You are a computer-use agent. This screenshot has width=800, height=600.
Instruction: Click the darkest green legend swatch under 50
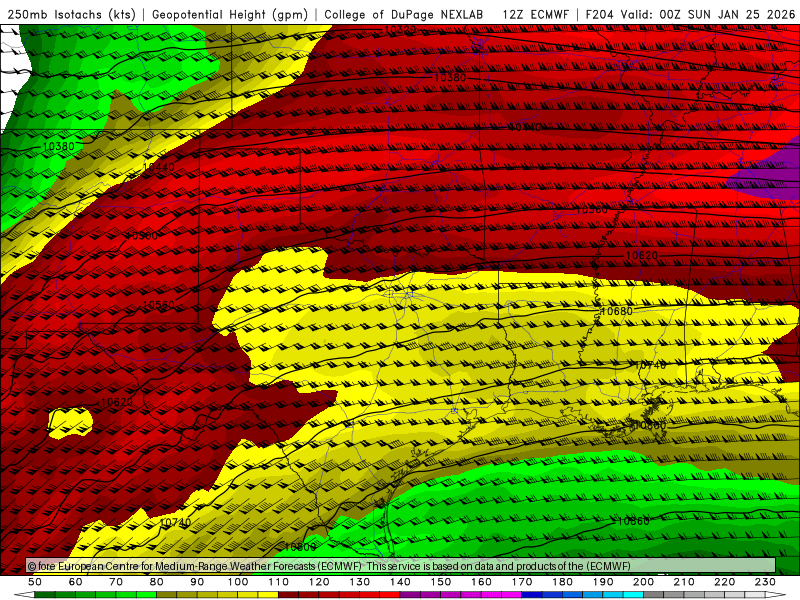point(45,595)
